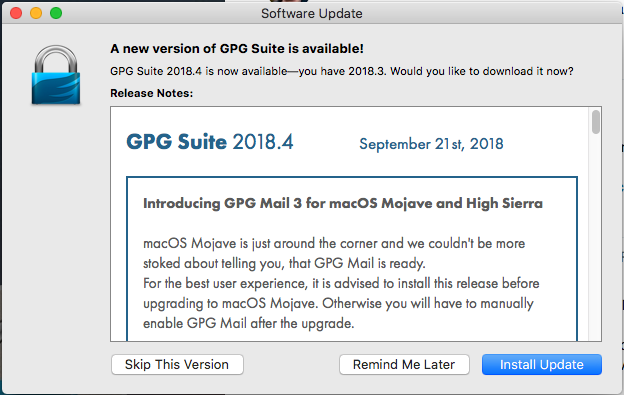Minimize the window with the yellow button
The width and height of the screenshot is (624, 395).
tap(36, 13)
